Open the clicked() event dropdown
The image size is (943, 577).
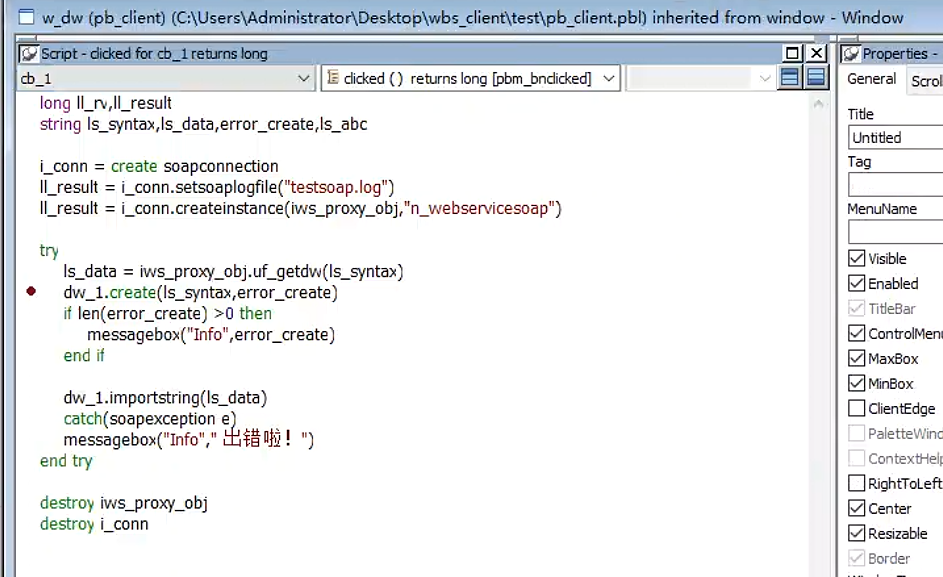[x=609, y=78]
